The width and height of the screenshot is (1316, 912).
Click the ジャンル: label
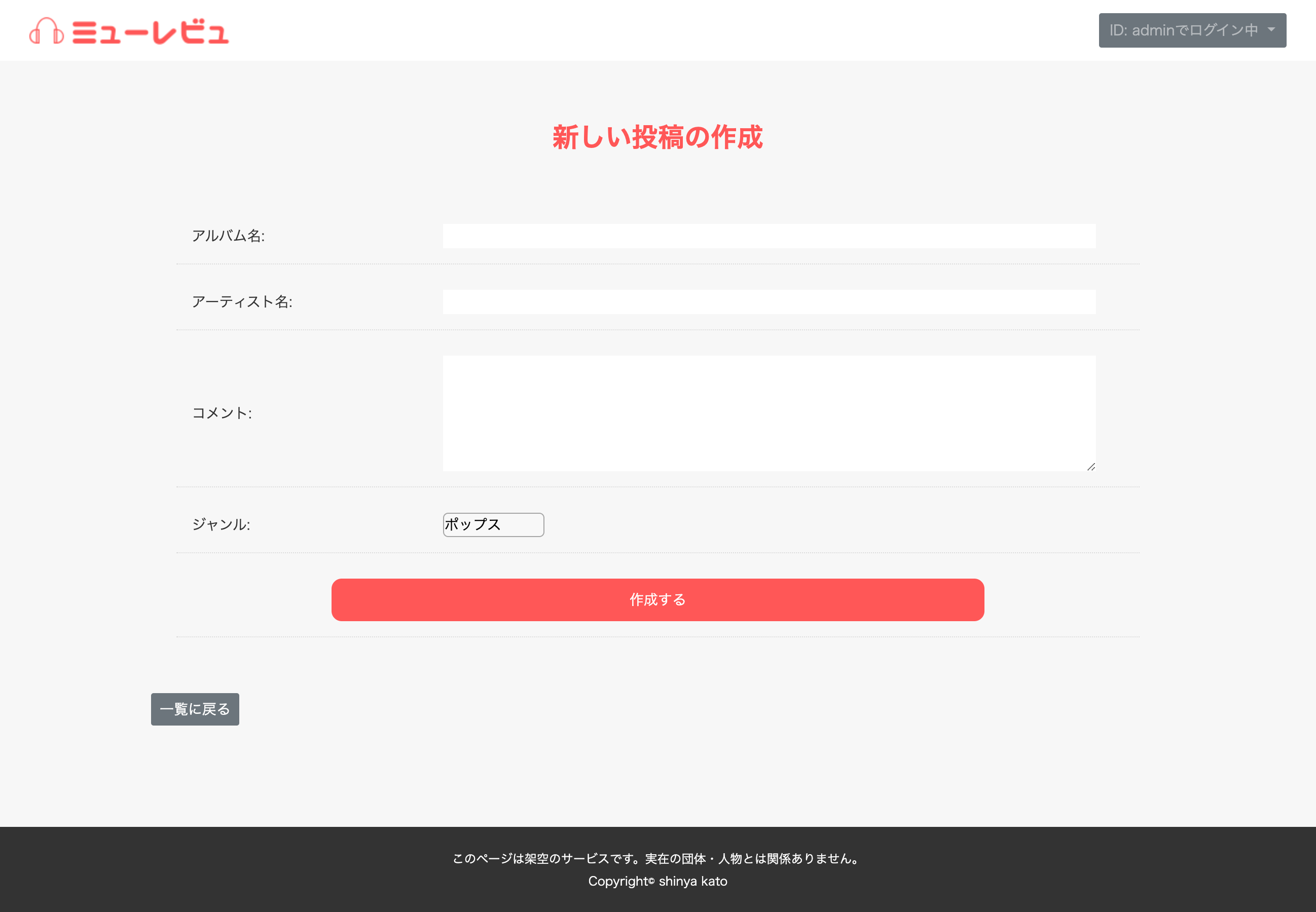(x=221, y=524)
